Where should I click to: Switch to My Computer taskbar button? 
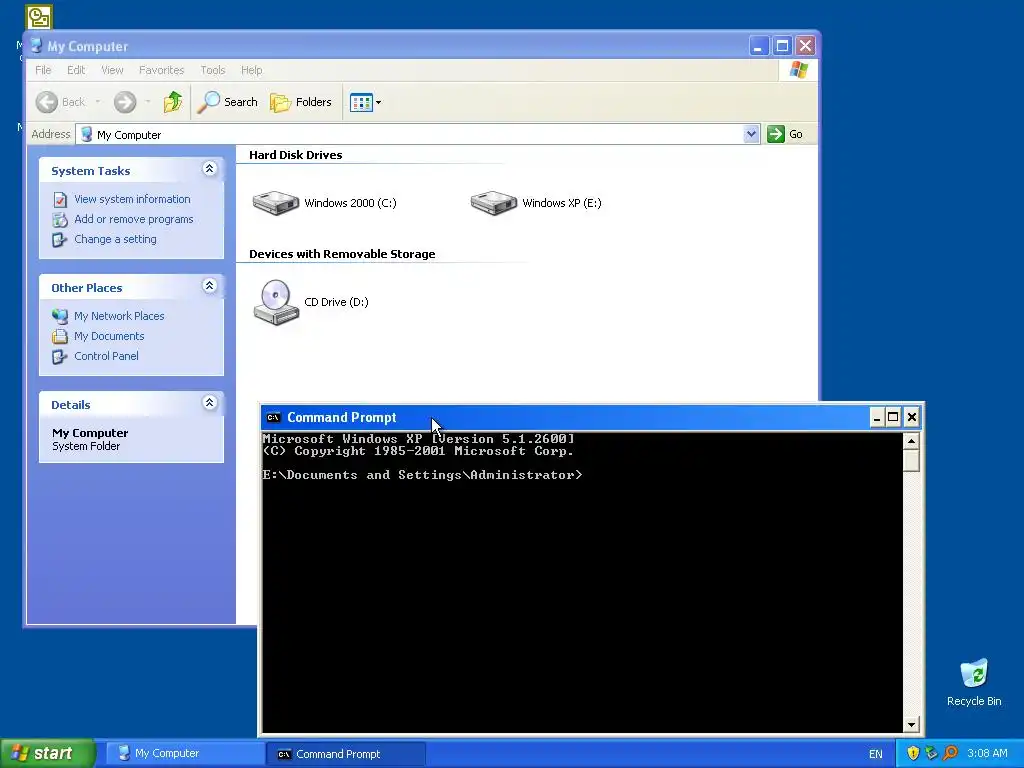[x=184, y=754]
